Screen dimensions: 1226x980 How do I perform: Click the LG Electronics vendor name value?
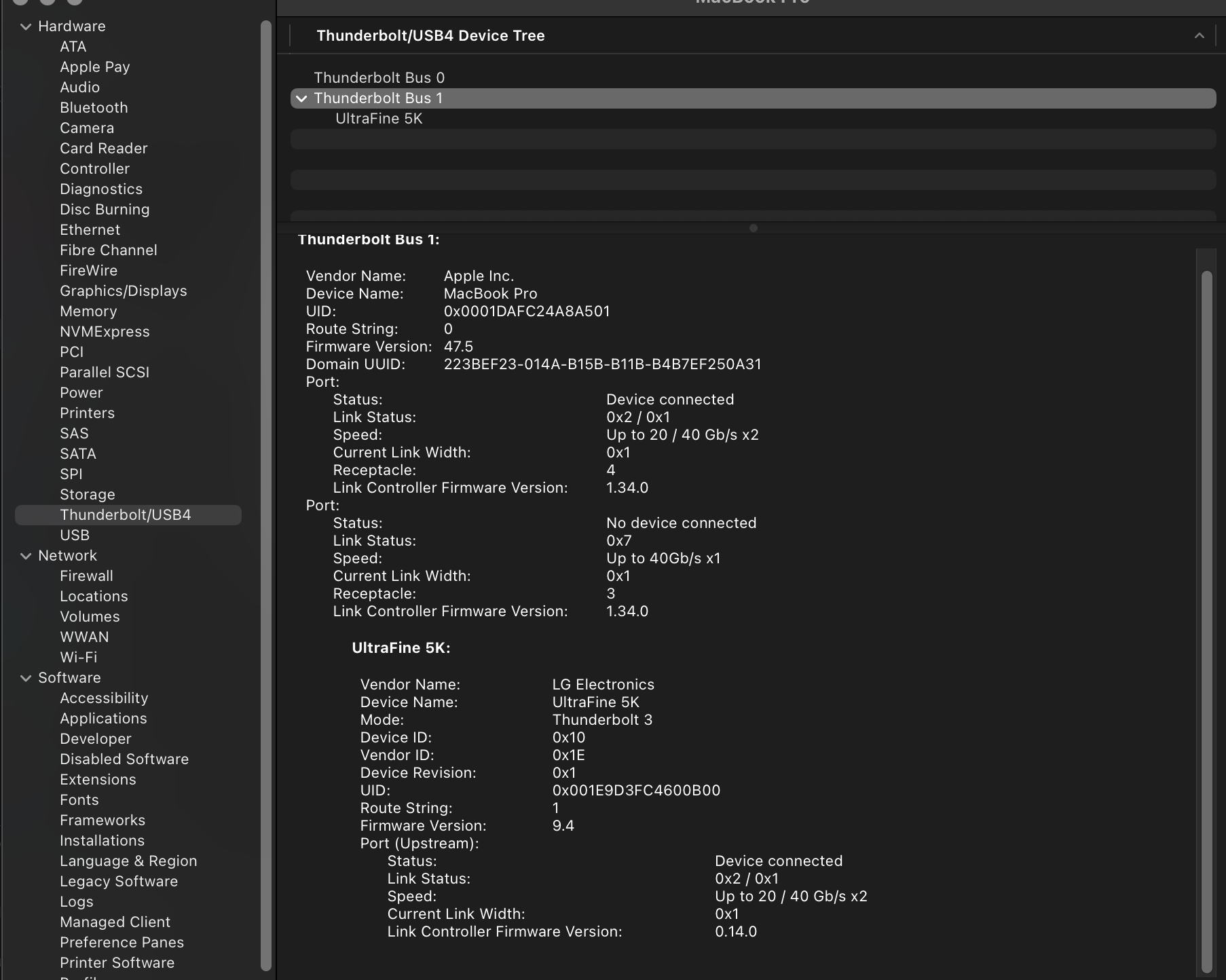pos(603,685)
